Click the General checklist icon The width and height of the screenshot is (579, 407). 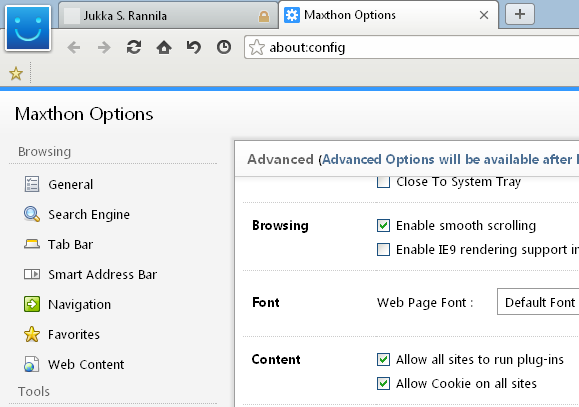point(32,184)
